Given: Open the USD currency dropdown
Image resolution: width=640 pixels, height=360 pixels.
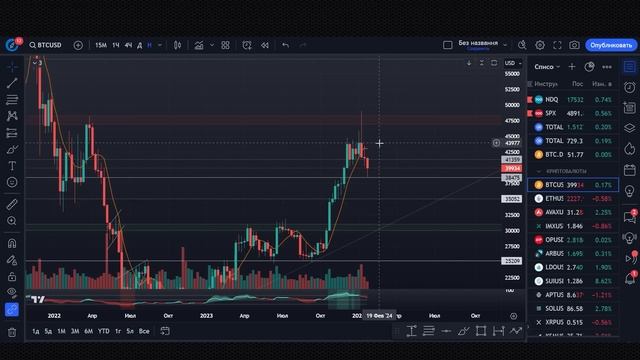Looking at the screenshot, I should (513, 63).
